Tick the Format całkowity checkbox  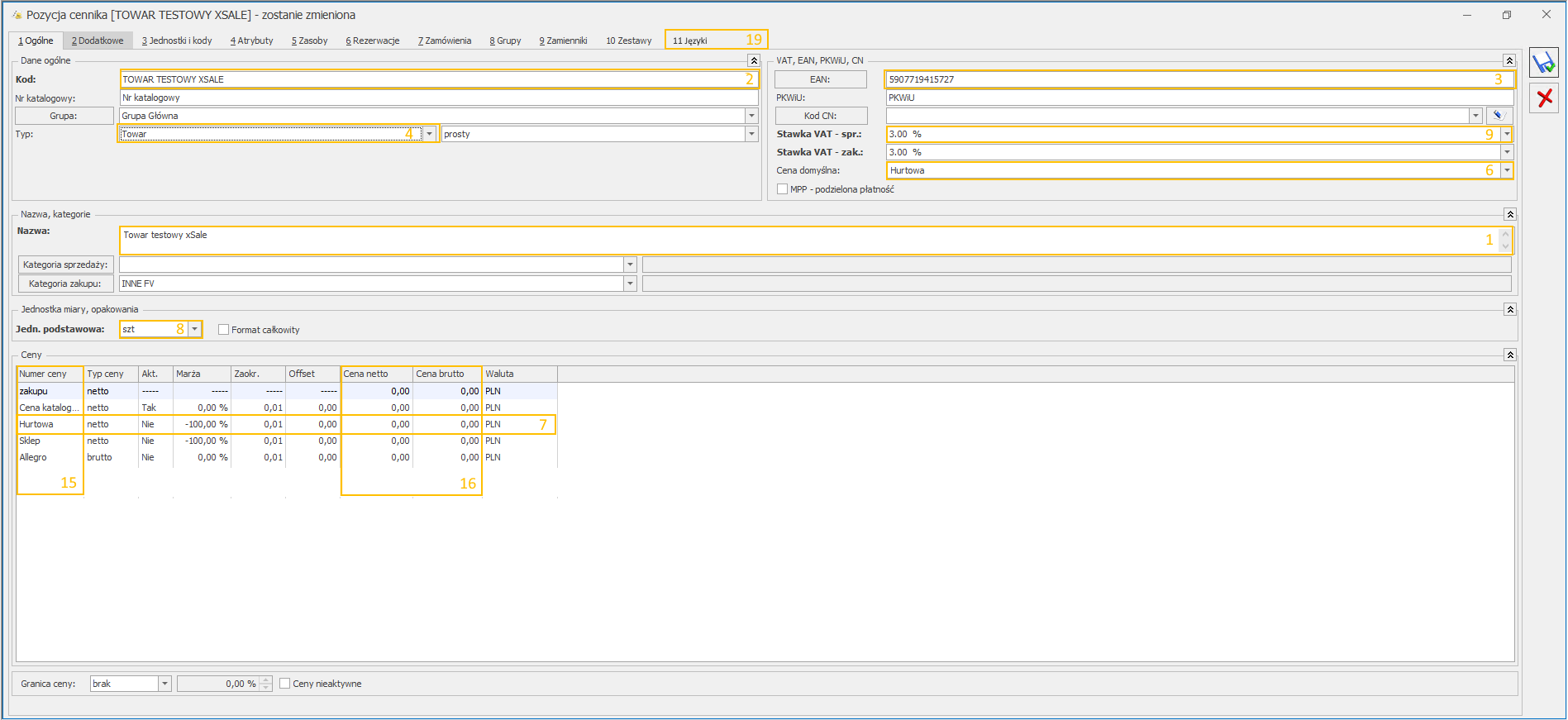point(223,330)
